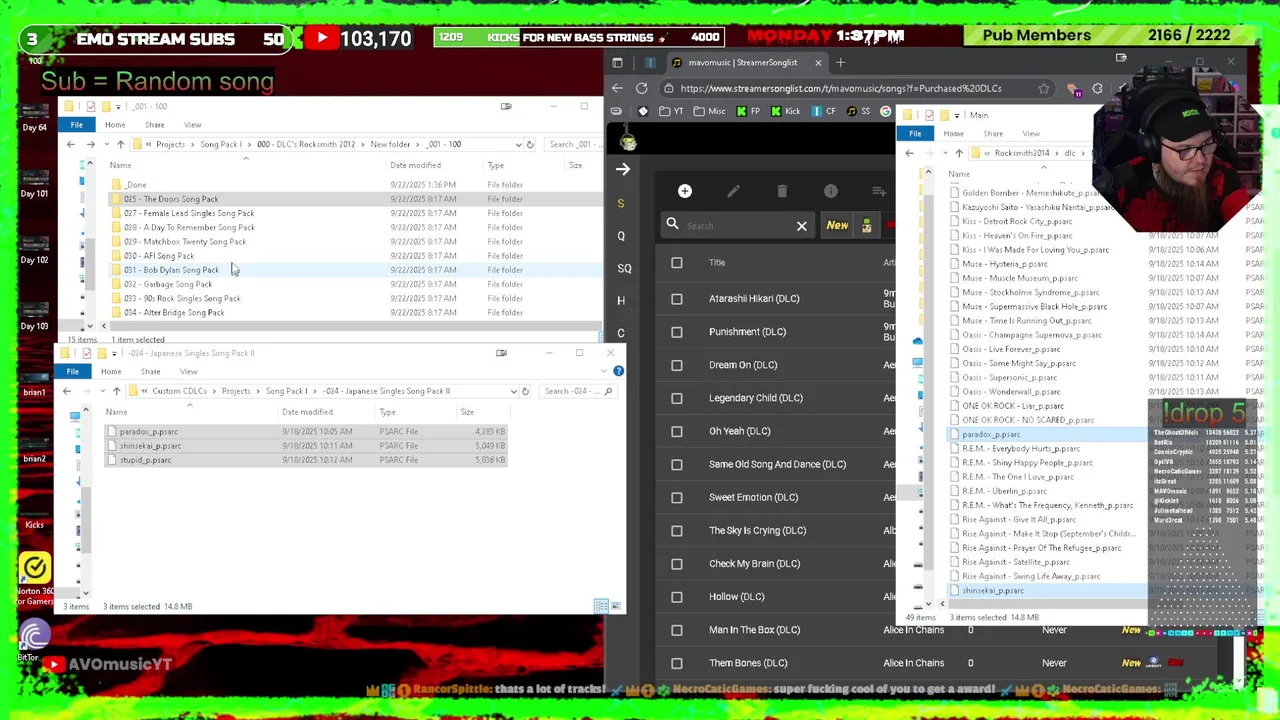
Task: Expand ribbon chevron in Japanese Singles window
Action: 604,371
